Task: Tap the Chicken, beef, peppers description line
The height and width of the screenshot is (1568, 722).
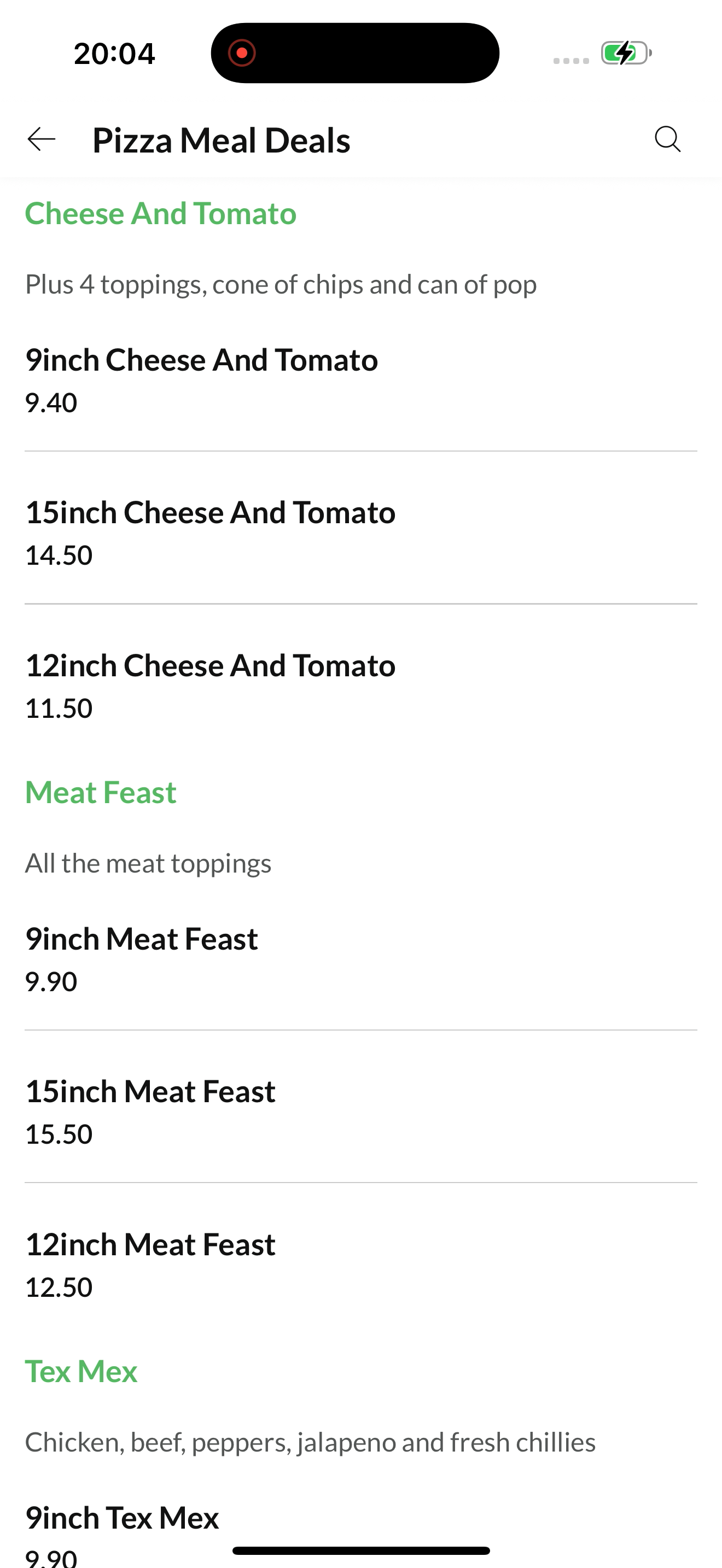Action: [x=311, y=1442]
